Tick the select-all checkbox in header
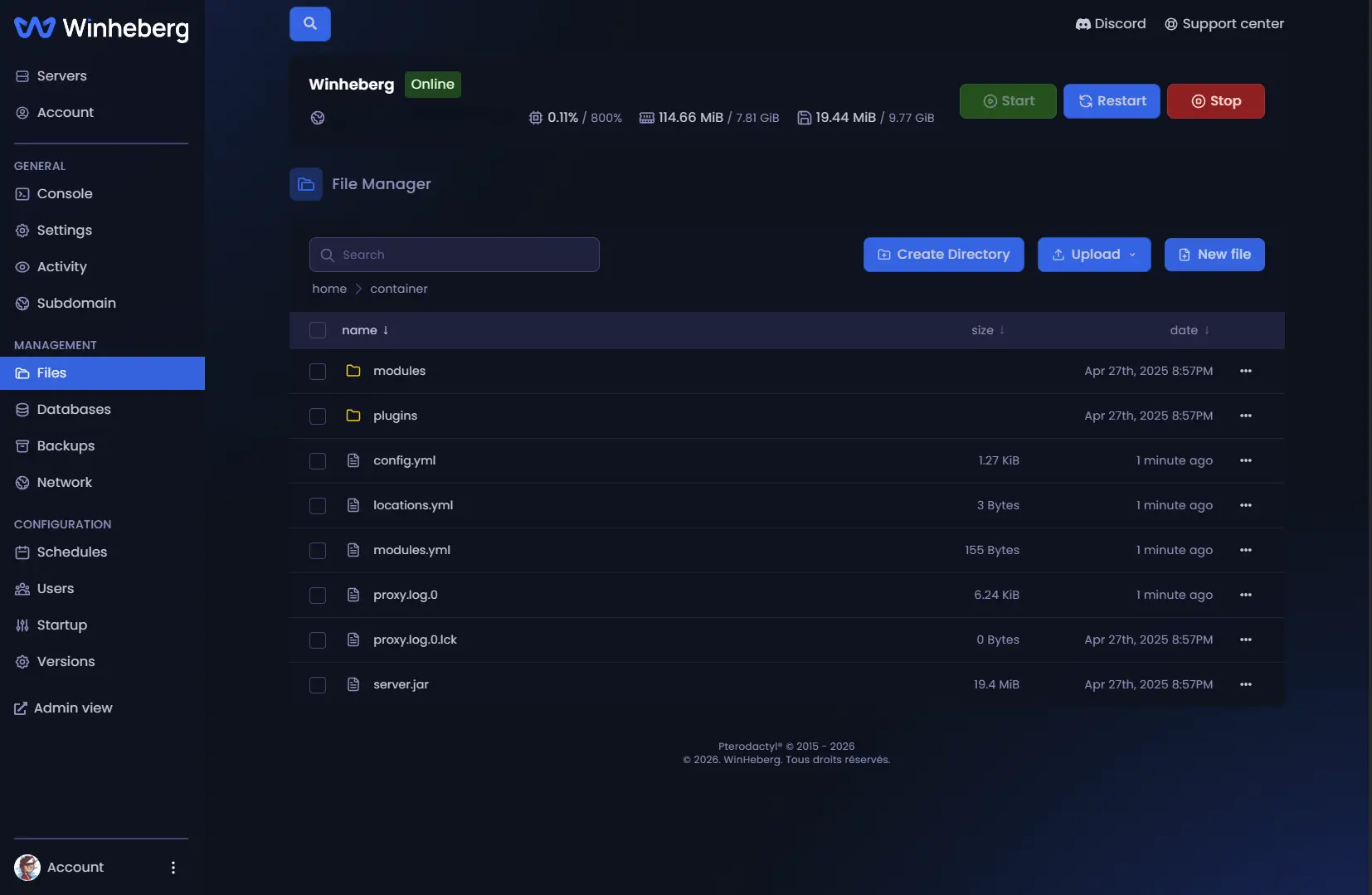 (318, 330)
